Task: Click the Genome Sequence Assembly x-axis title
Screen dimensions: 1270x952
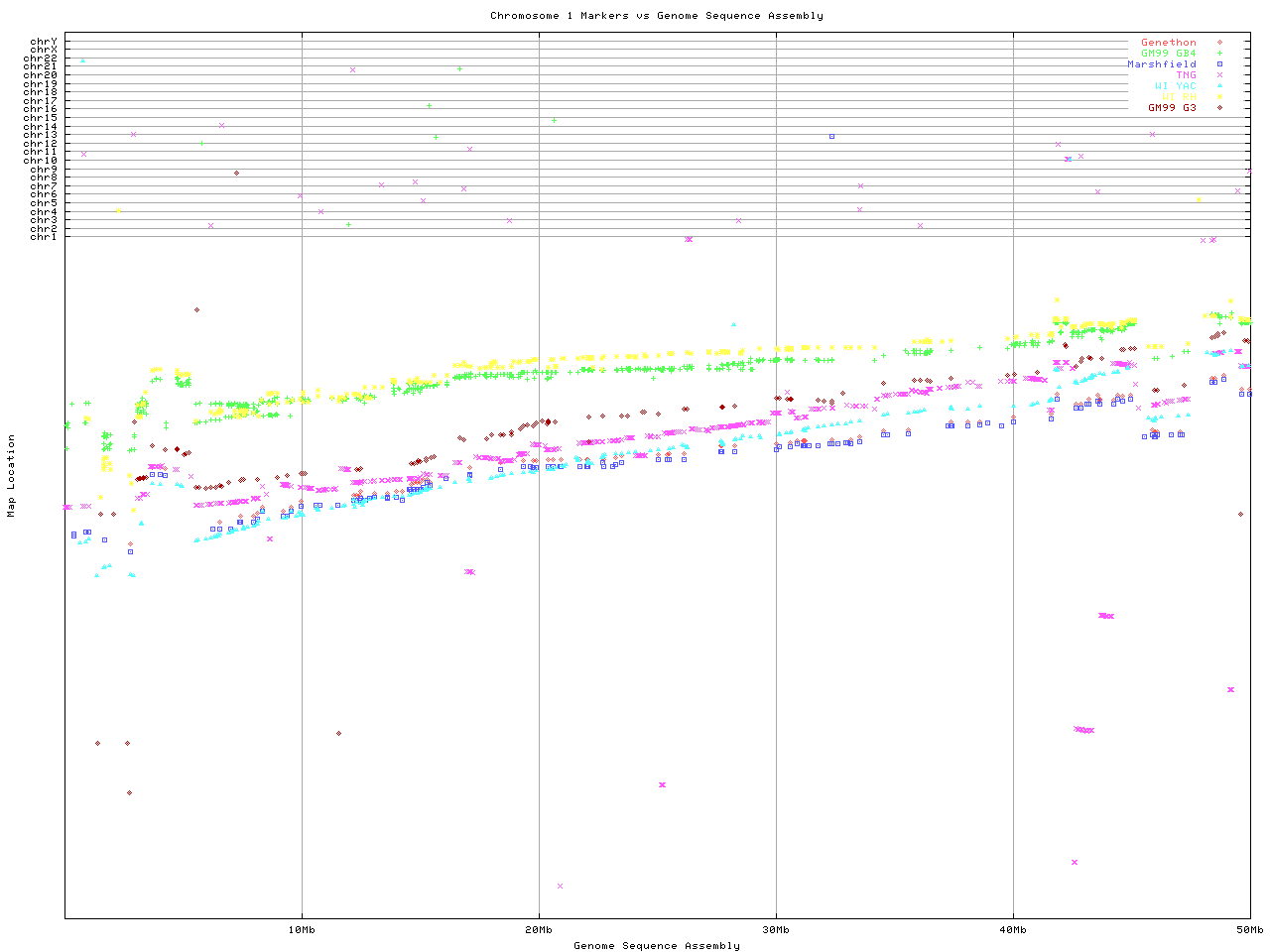Action: coord(656,946)
